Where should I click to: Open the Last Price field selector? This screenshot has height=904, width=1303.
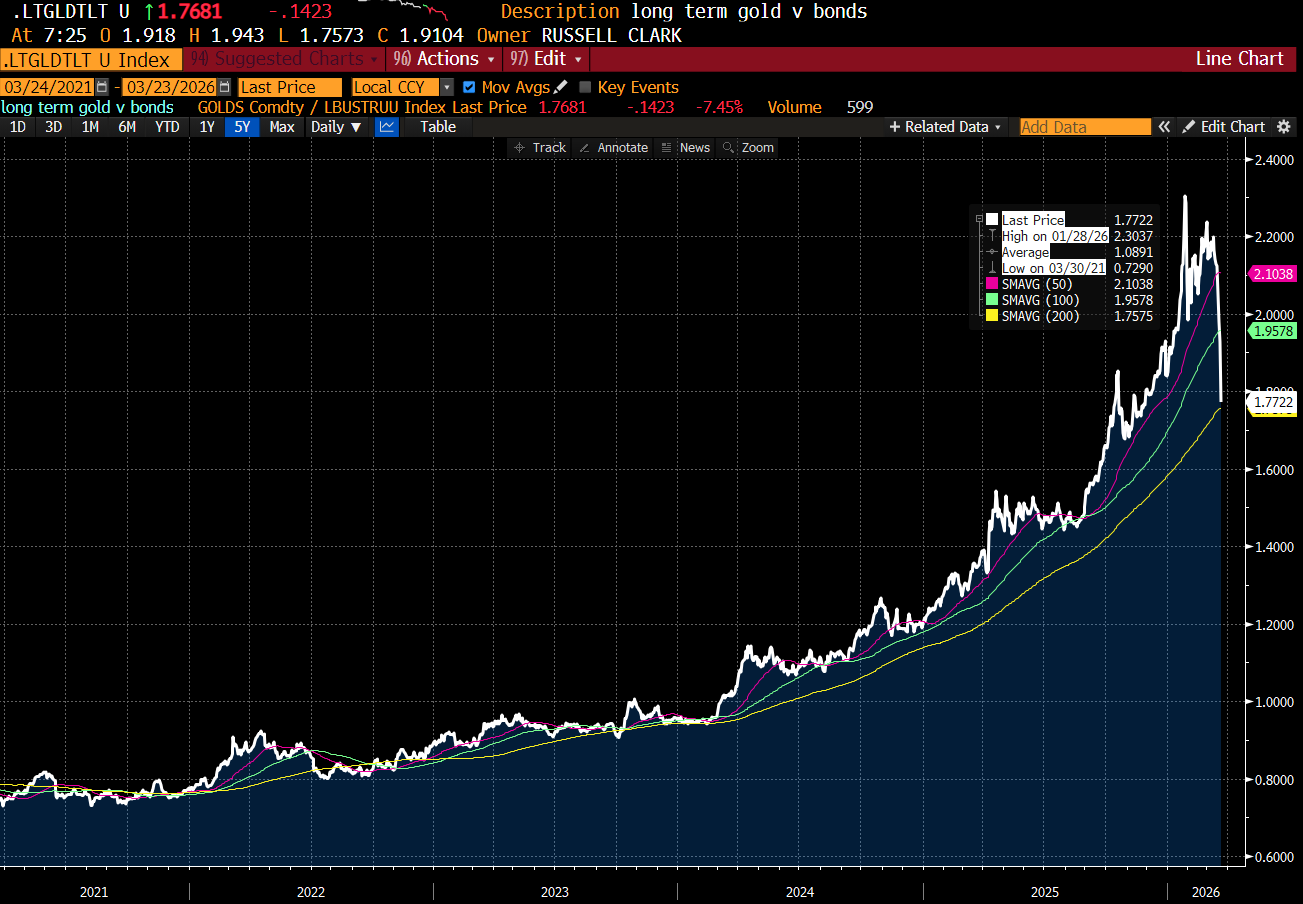(290, 88)
